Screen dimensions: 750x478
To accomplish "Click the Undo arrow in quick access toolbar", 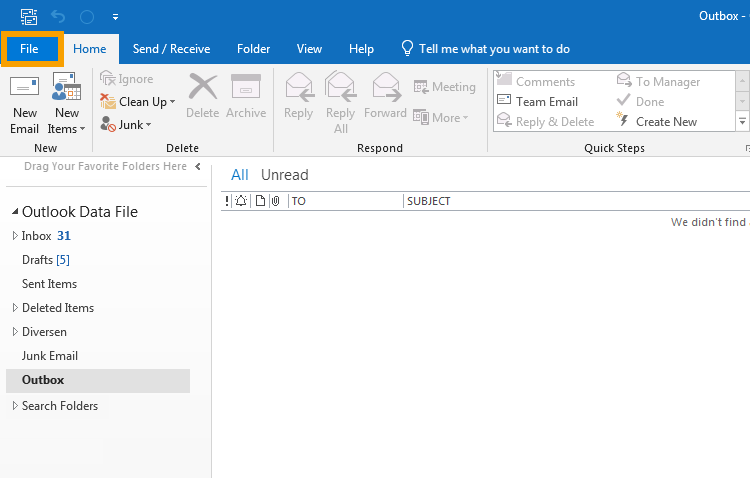I will click(58, 17).
